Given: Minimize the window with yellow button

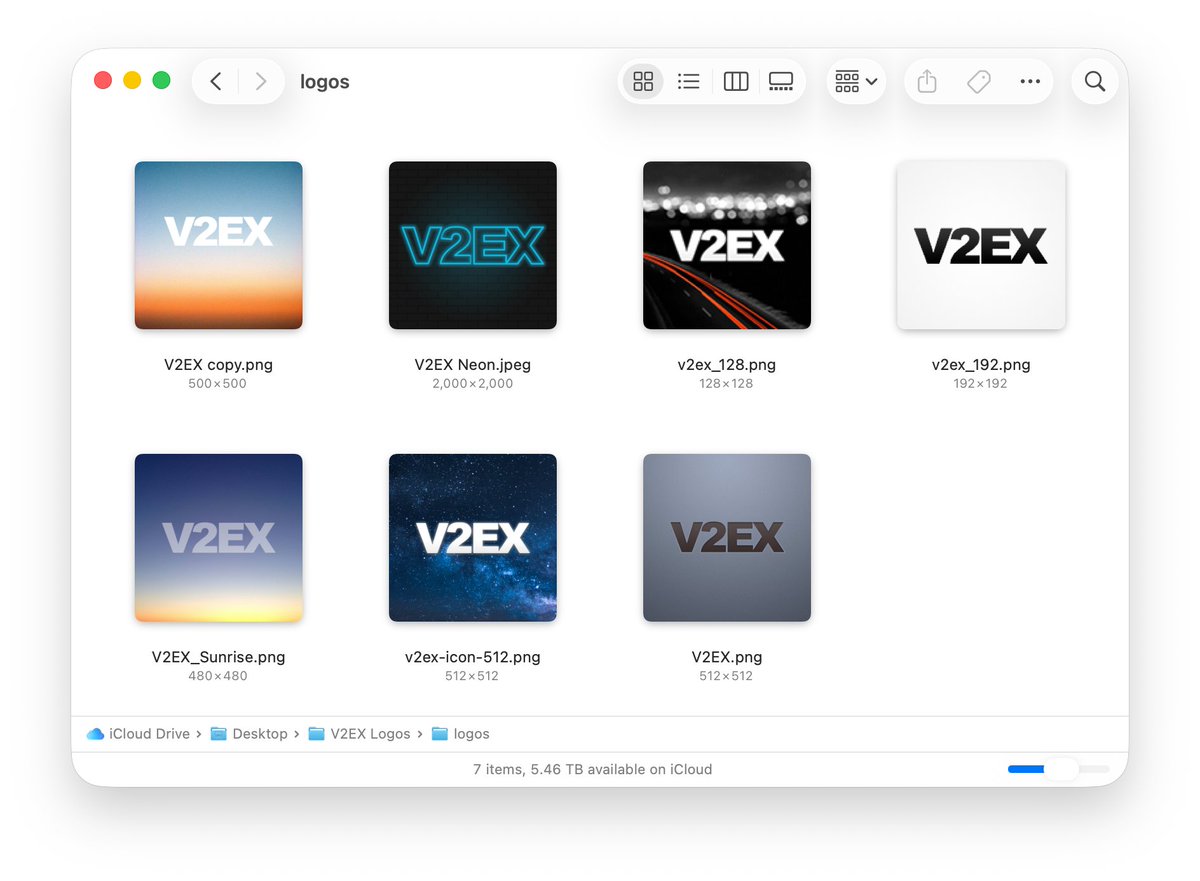Looking at the screenshot, I should pos(132,81).
